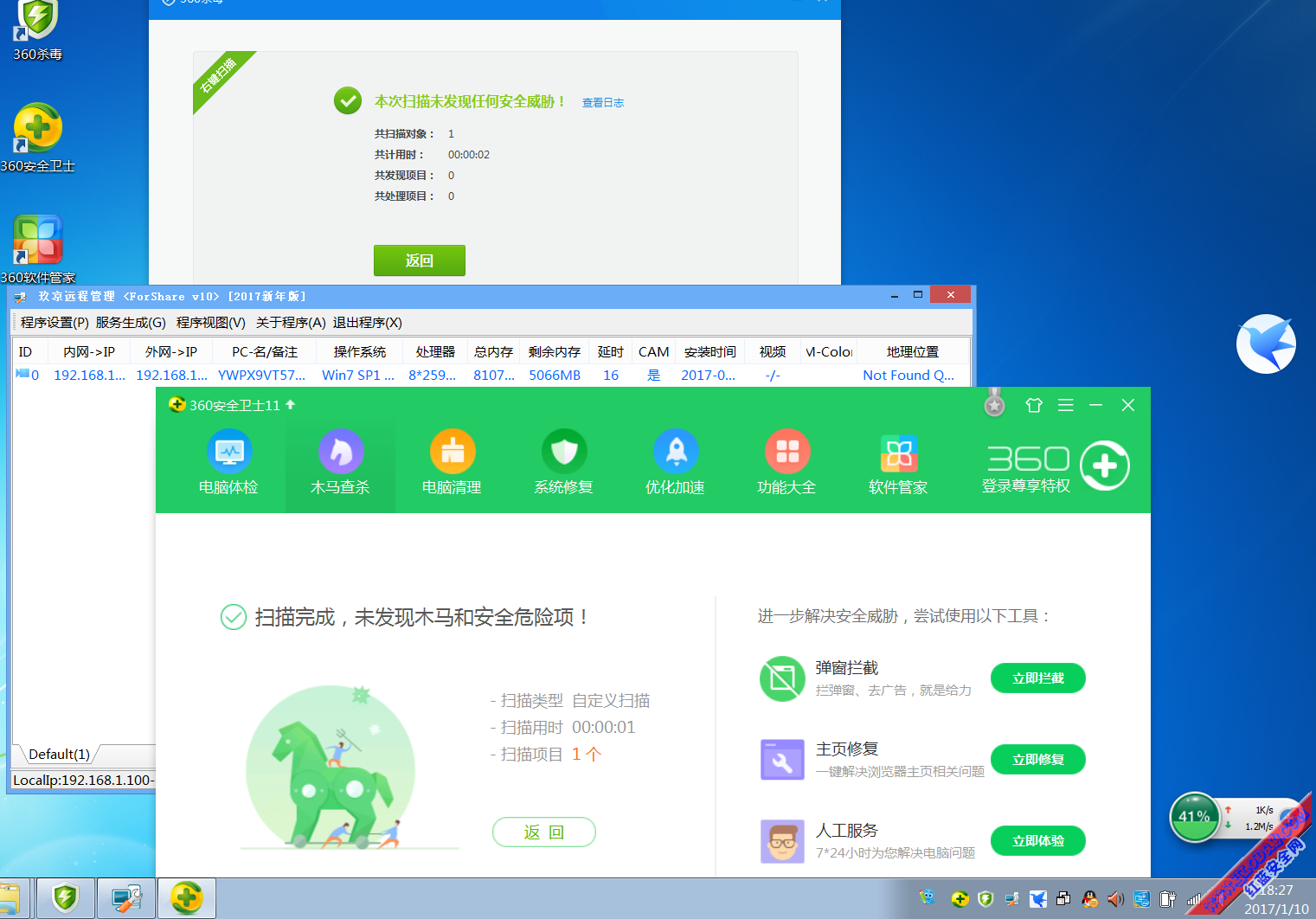The image size is (1316, 919).
Task: Click the 延时 value 16 cell
Action: coord(611,376)
